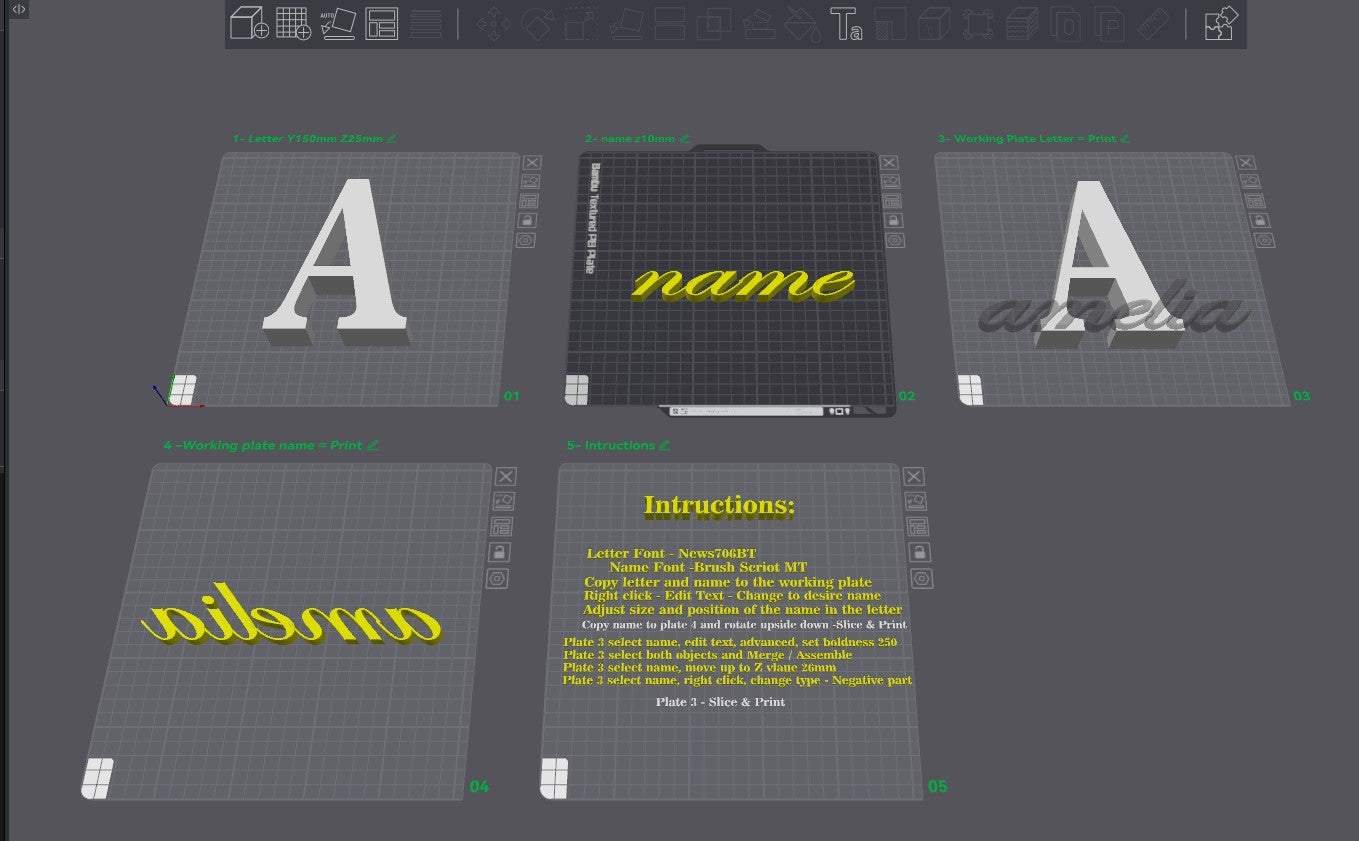Remove plate 05 using its X icon
Image resolution: width=1359 pixels, height=841 pixels.
(913, 476)
